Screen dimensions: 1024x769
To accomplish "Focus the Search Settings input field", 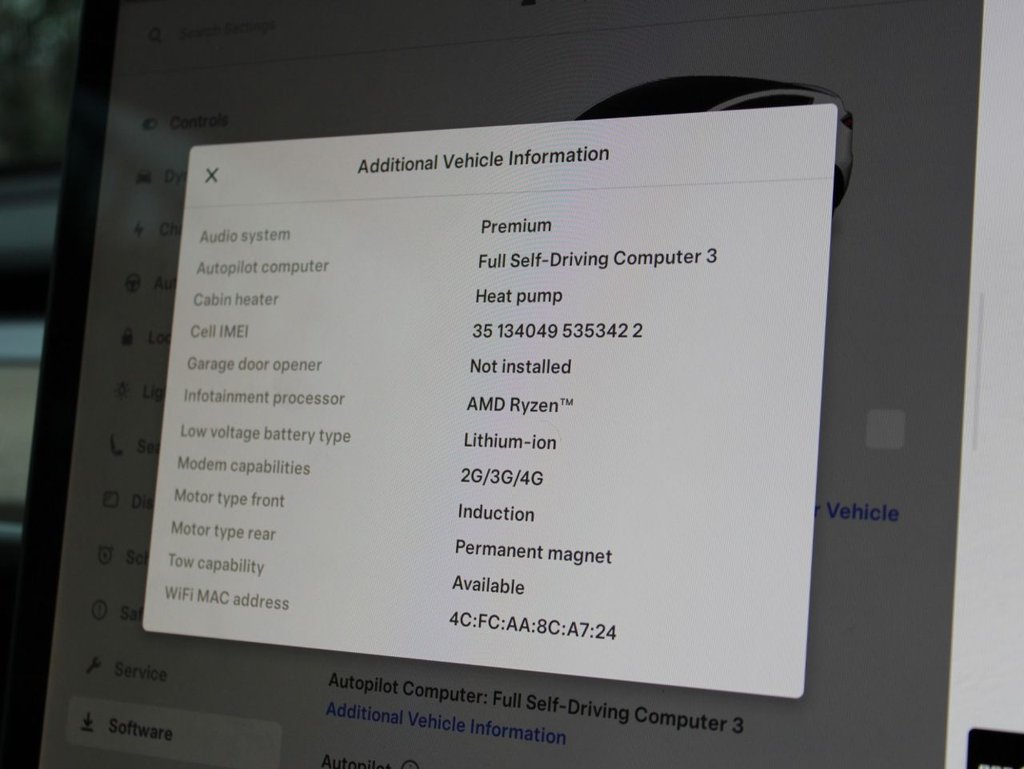I will (x=226, y=31).
